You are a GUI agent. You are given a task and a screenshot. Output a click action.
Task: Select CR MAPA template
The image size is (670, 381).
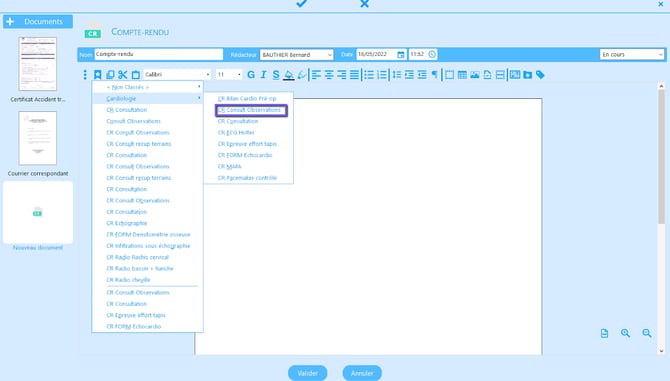(229, 167)
